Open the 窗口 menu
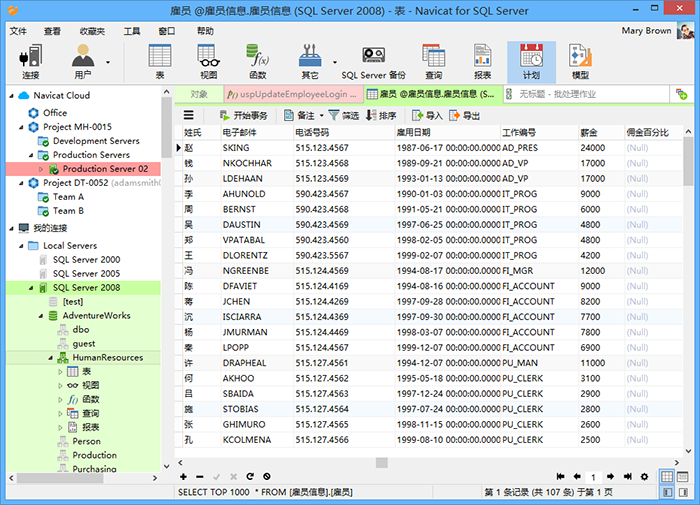The image size is (700, 505). (167, 31)
